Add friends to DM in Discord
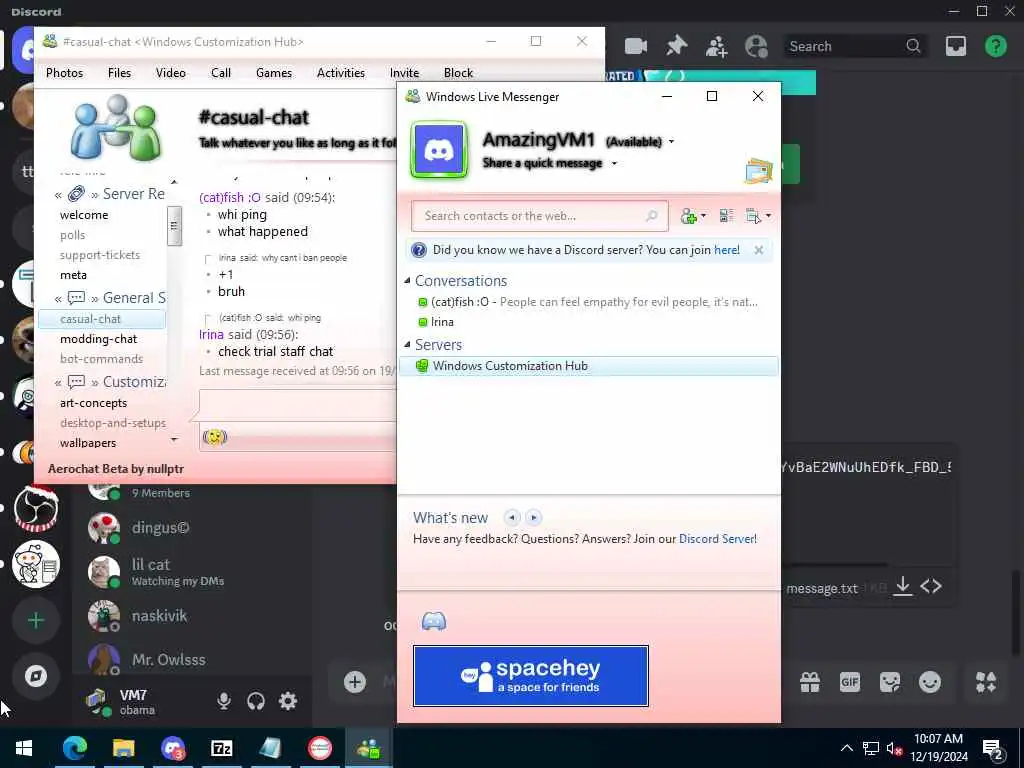This screenshot has height=768, width=1024. pos(716,46)
